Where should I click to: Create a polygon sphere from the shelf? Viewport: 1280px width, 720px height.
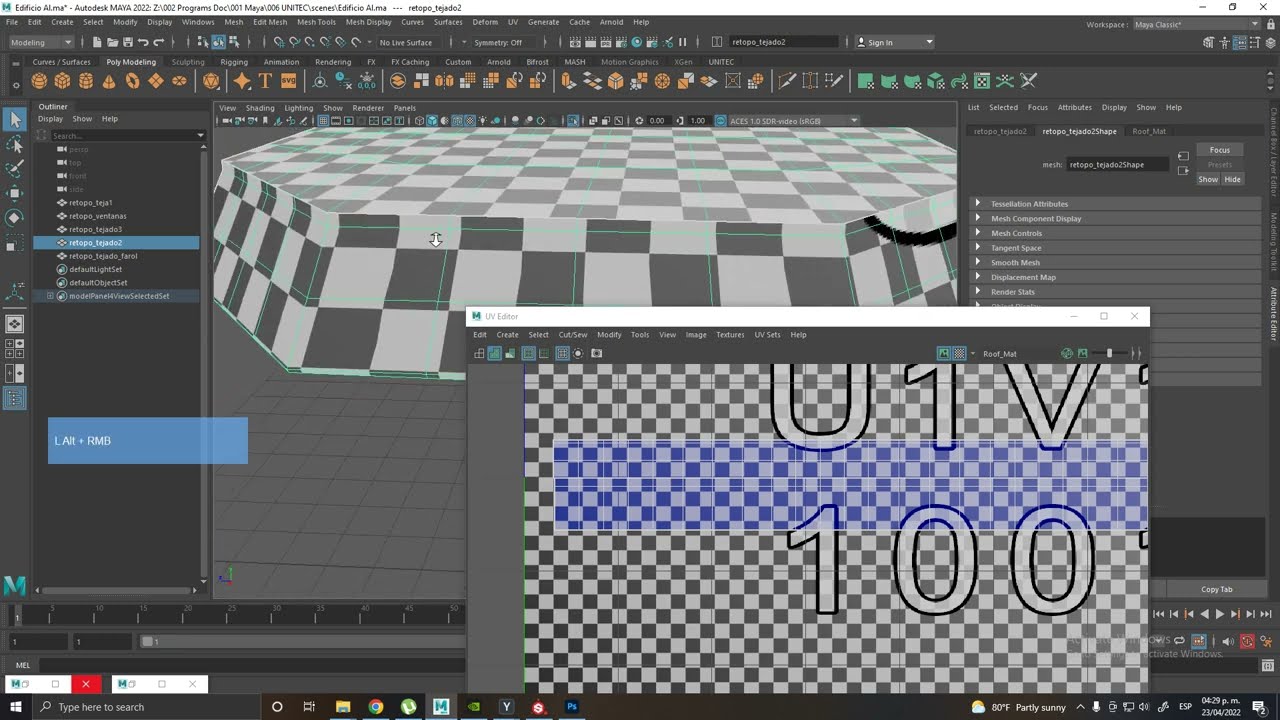tap(39, 81)
